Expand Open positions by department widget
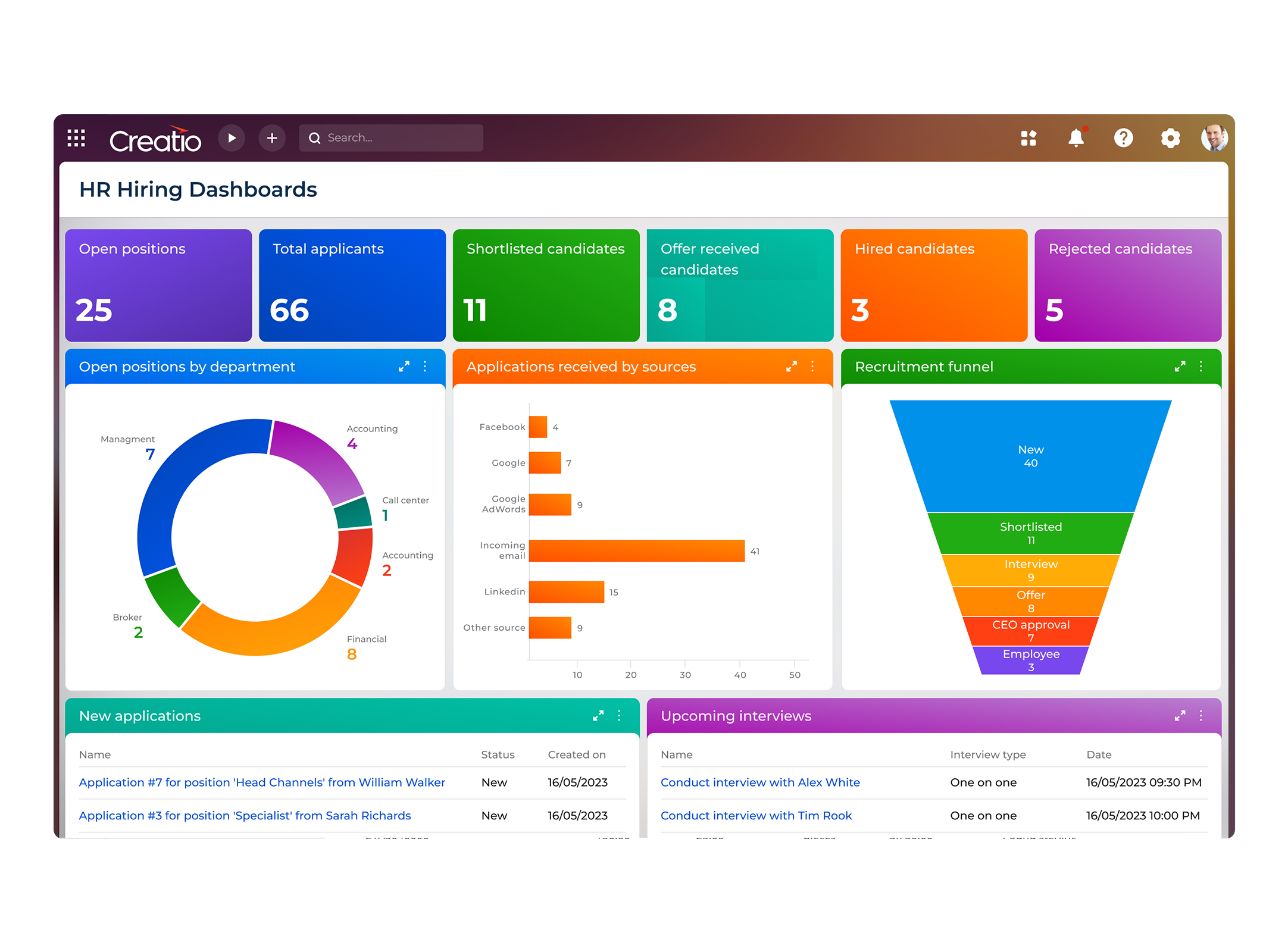This screenshot has height=952, width=1288. point(404,367)
